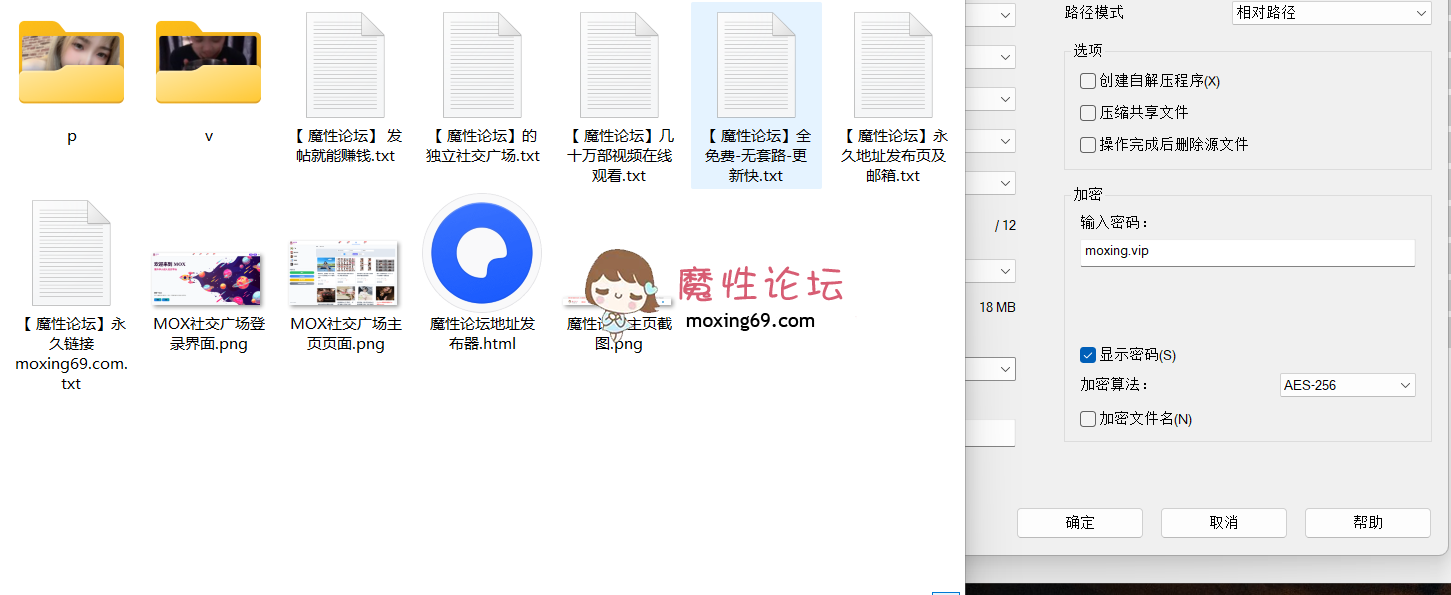
Task: Click the 全免费-无套路-更新快.txt file
Action: (x=756, y=65)
